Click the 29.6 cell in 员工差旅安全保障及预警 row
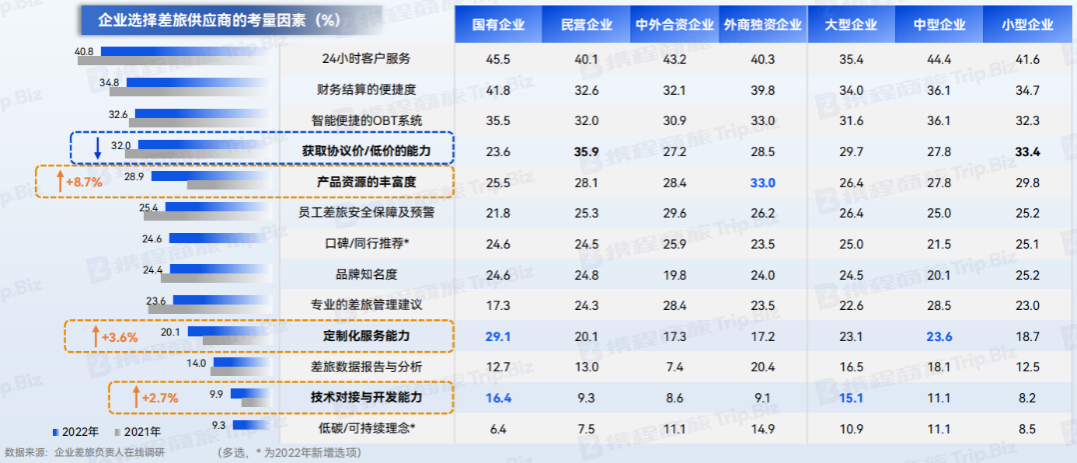Image resolution: width=1077 pixels, height=463 pixels. (674, 212)
